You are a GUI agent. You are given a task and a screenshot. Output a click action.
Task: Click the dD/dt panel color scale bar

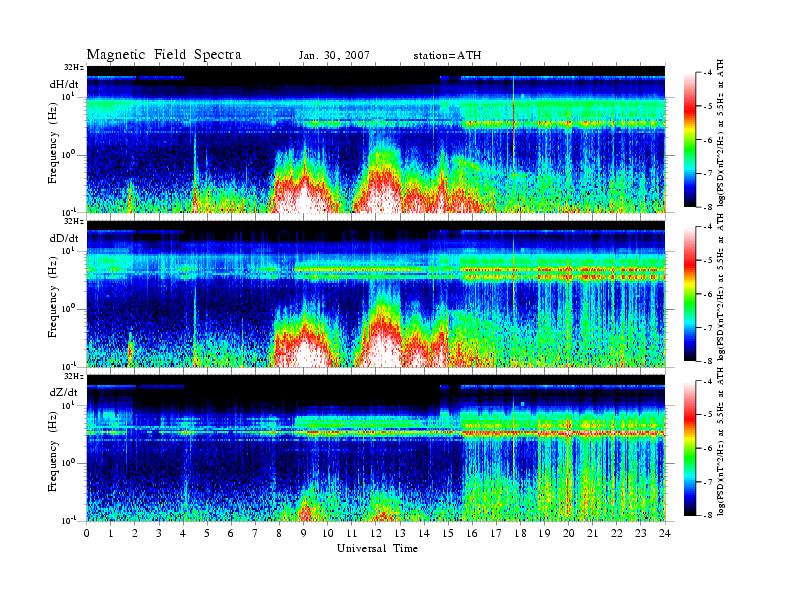point(690,294)
